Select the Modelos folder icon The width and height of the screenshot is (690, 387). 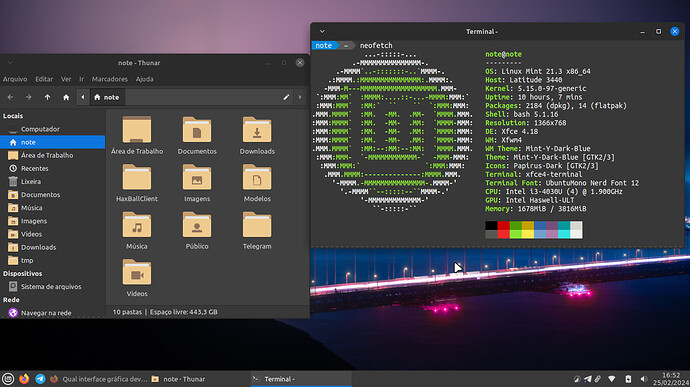pos(257,177)
